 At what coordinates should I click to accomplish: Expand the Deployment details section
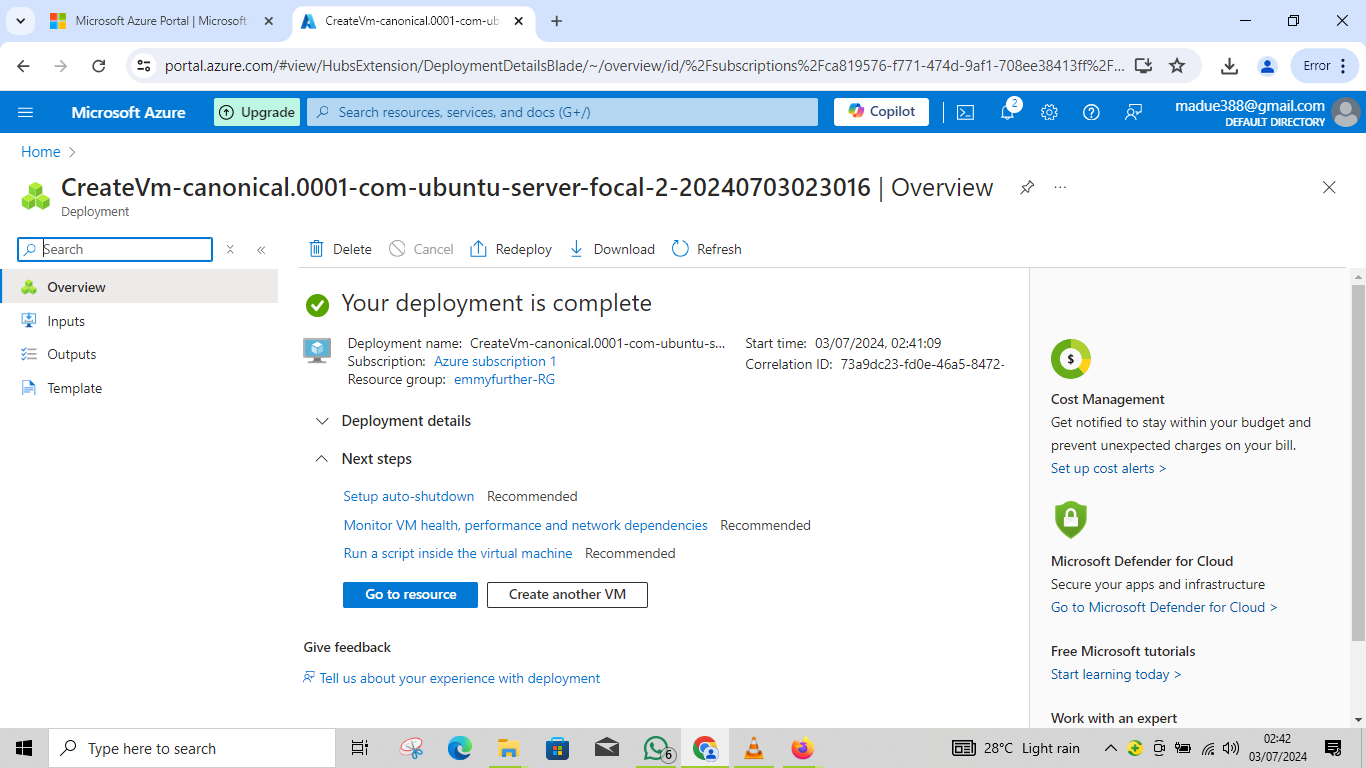coord(393,421)
